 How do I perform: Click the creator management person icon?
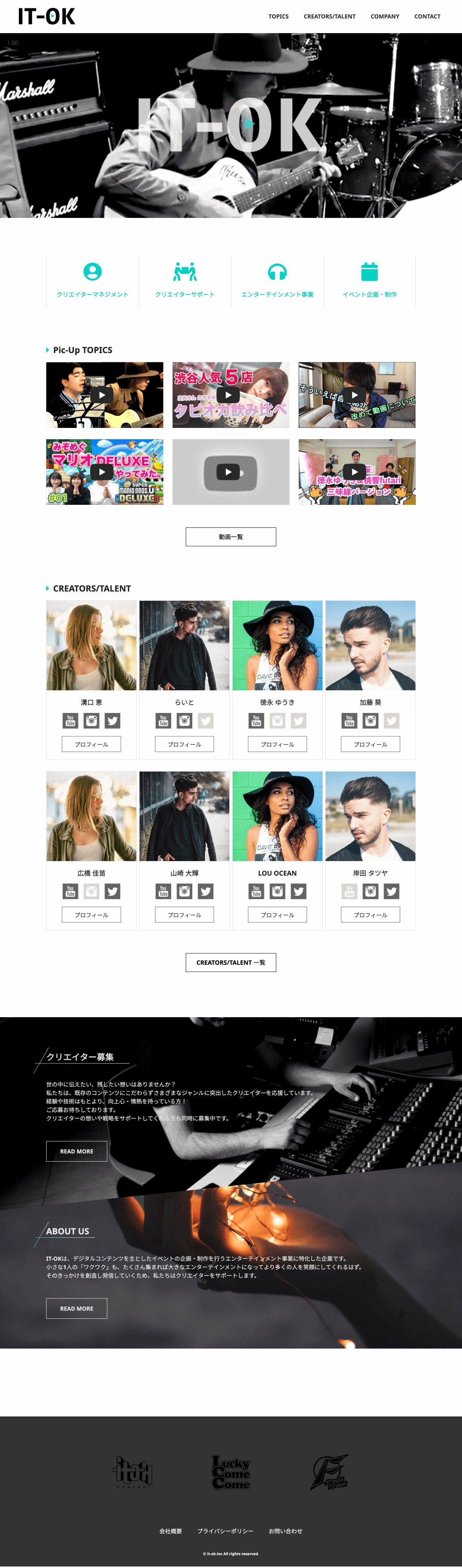(x=92, y=271)
